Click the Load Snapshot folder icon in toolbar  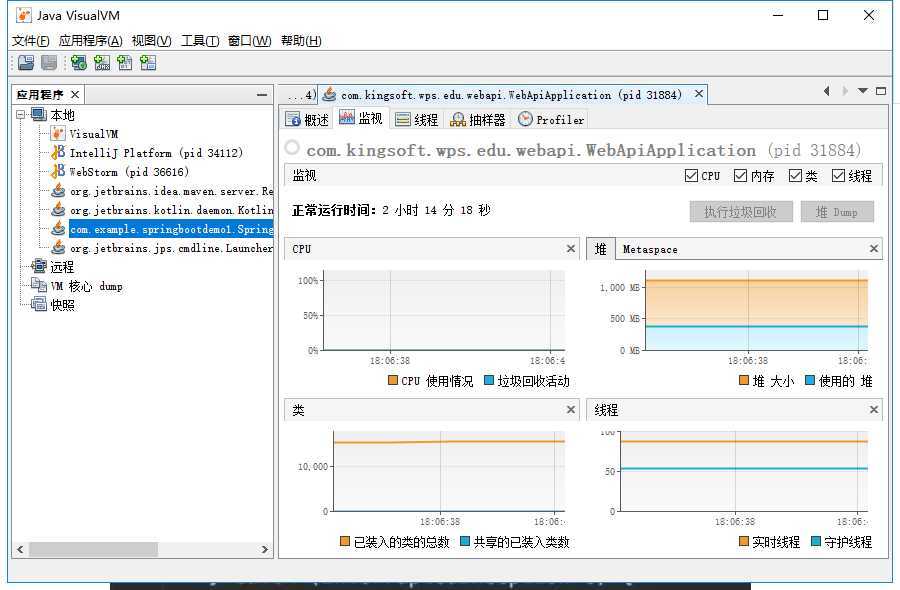tap(26, 63)
